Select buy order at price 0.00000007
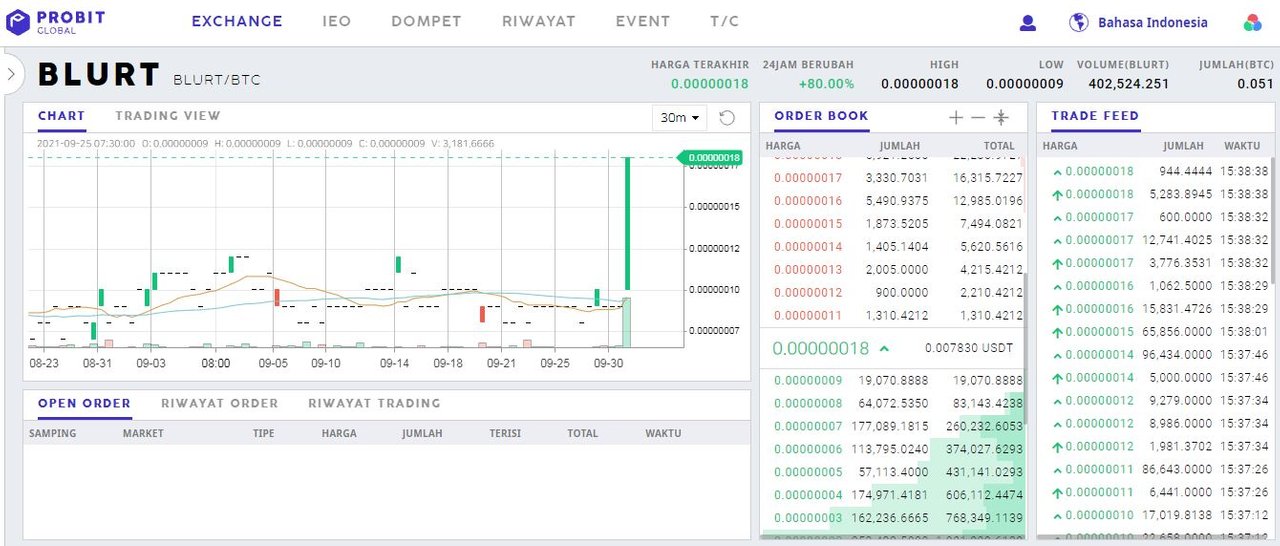Screen dimensions: 1280x546 892,427
